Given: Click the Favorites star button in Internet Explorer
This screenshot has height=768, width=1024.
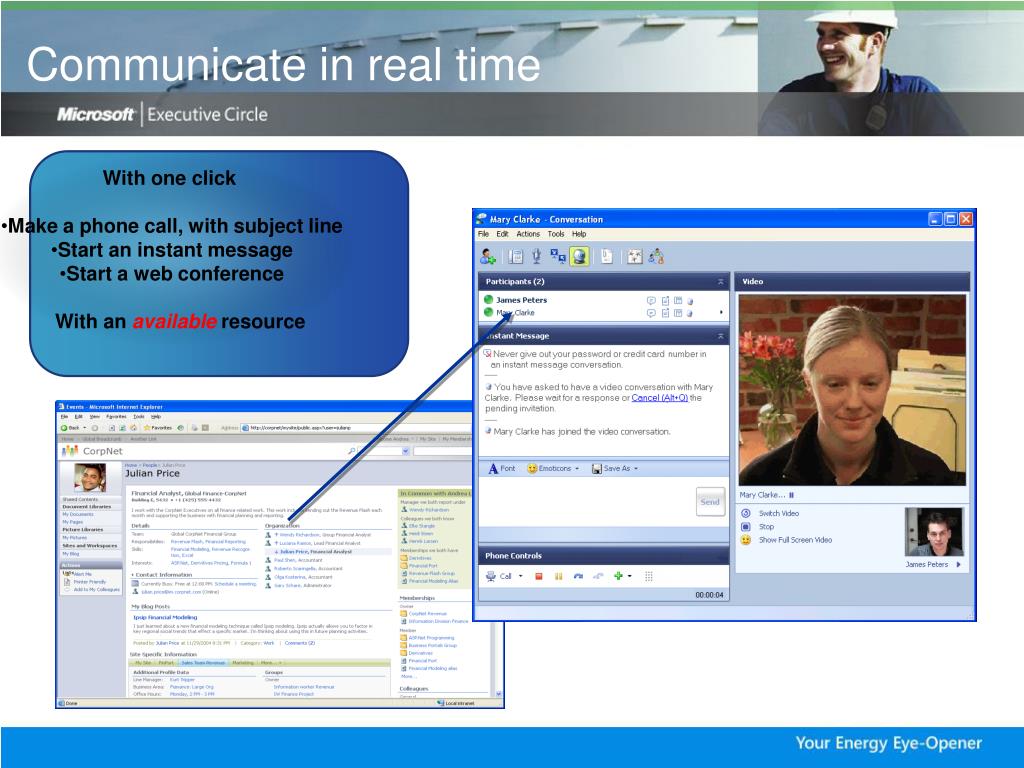Looking at the screenshot, I should pyautogui.click(x=157, y=428).
